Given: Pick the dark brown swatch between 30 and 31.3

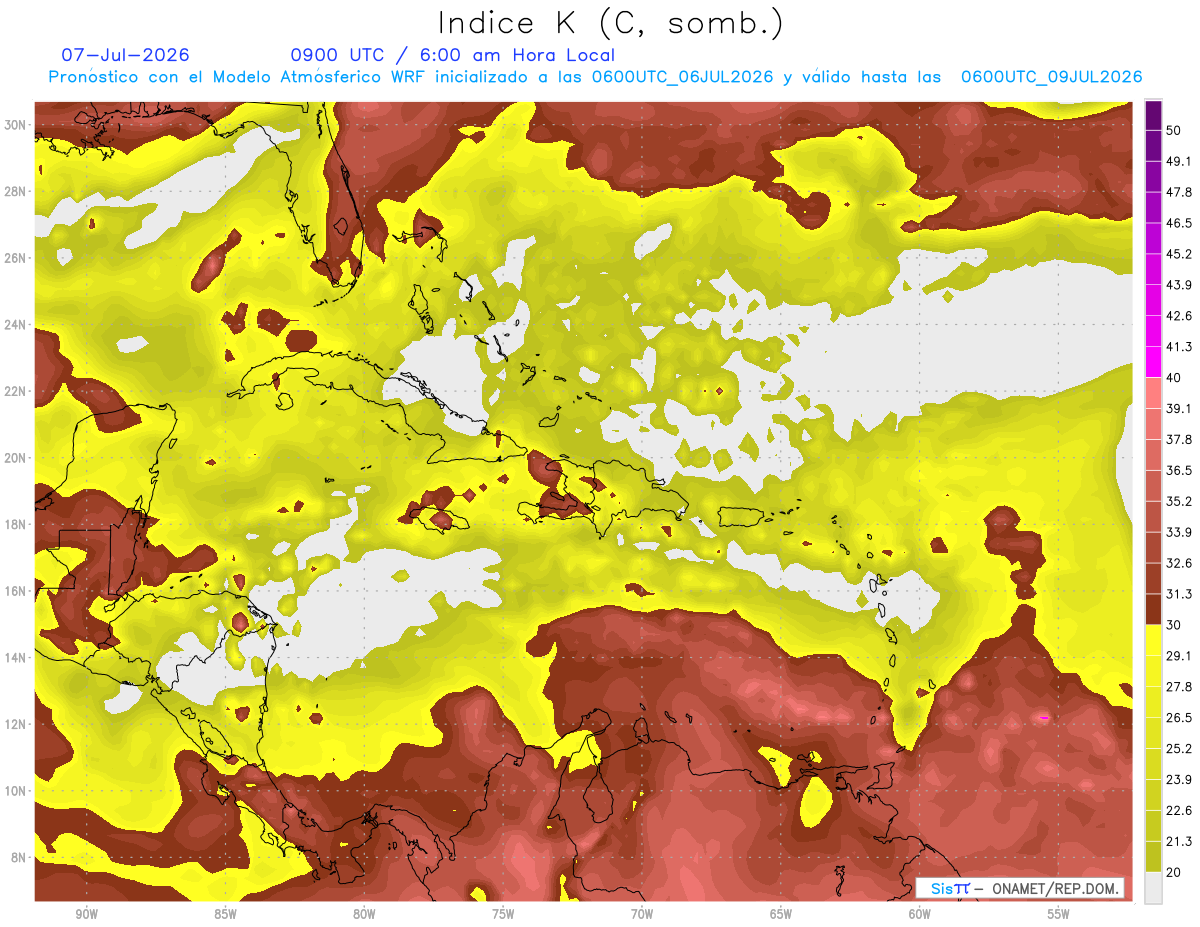Looking at the screenshot, I should pos(1153,609).
